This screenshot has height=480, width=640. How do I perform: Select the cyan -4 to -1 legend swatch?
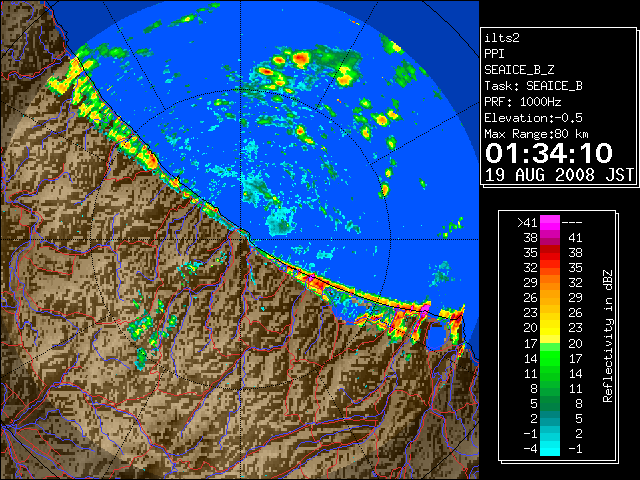pyautogui.click(x=550, y=448)
